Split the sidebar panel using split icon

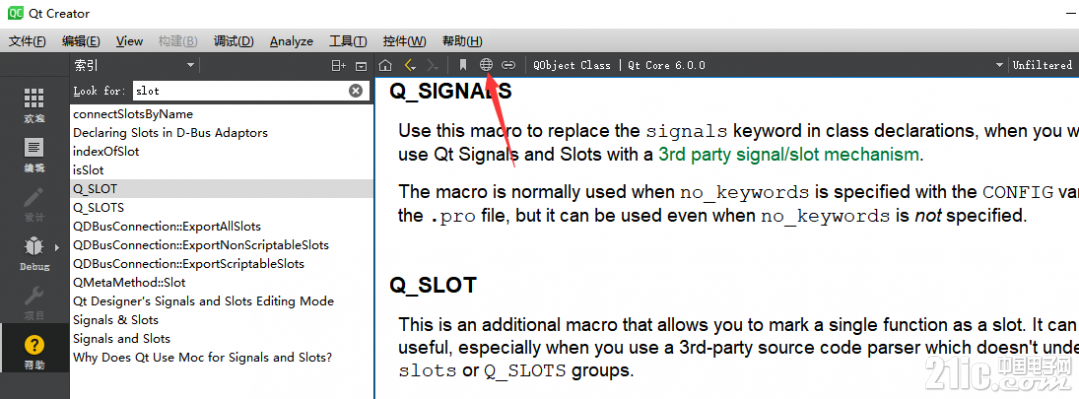click(x=338, y=65)
